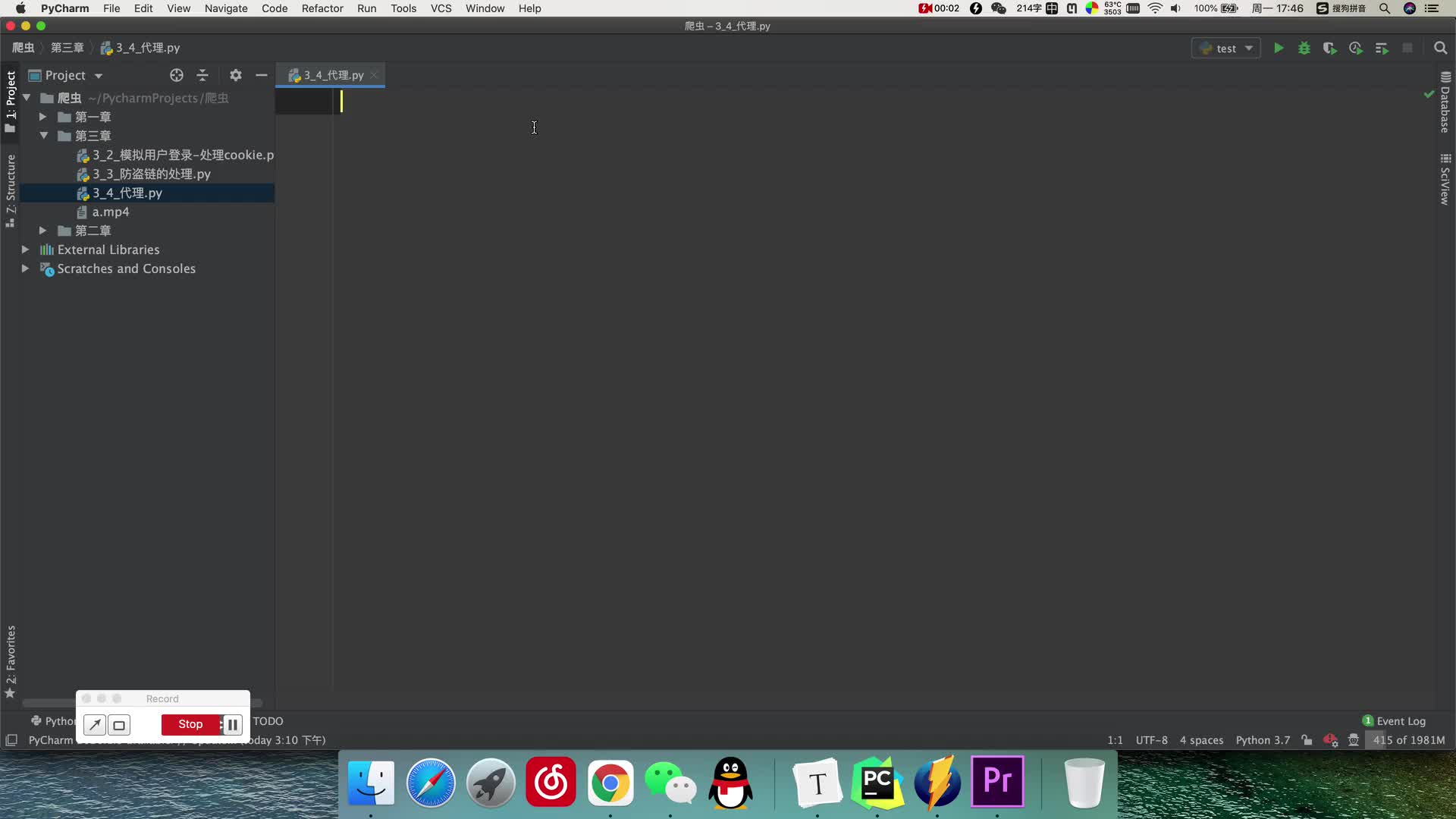1456x819 pixels.
Task: Collapse the 第三章 folder
Action: pyautogui.click(x=43, y=136)
